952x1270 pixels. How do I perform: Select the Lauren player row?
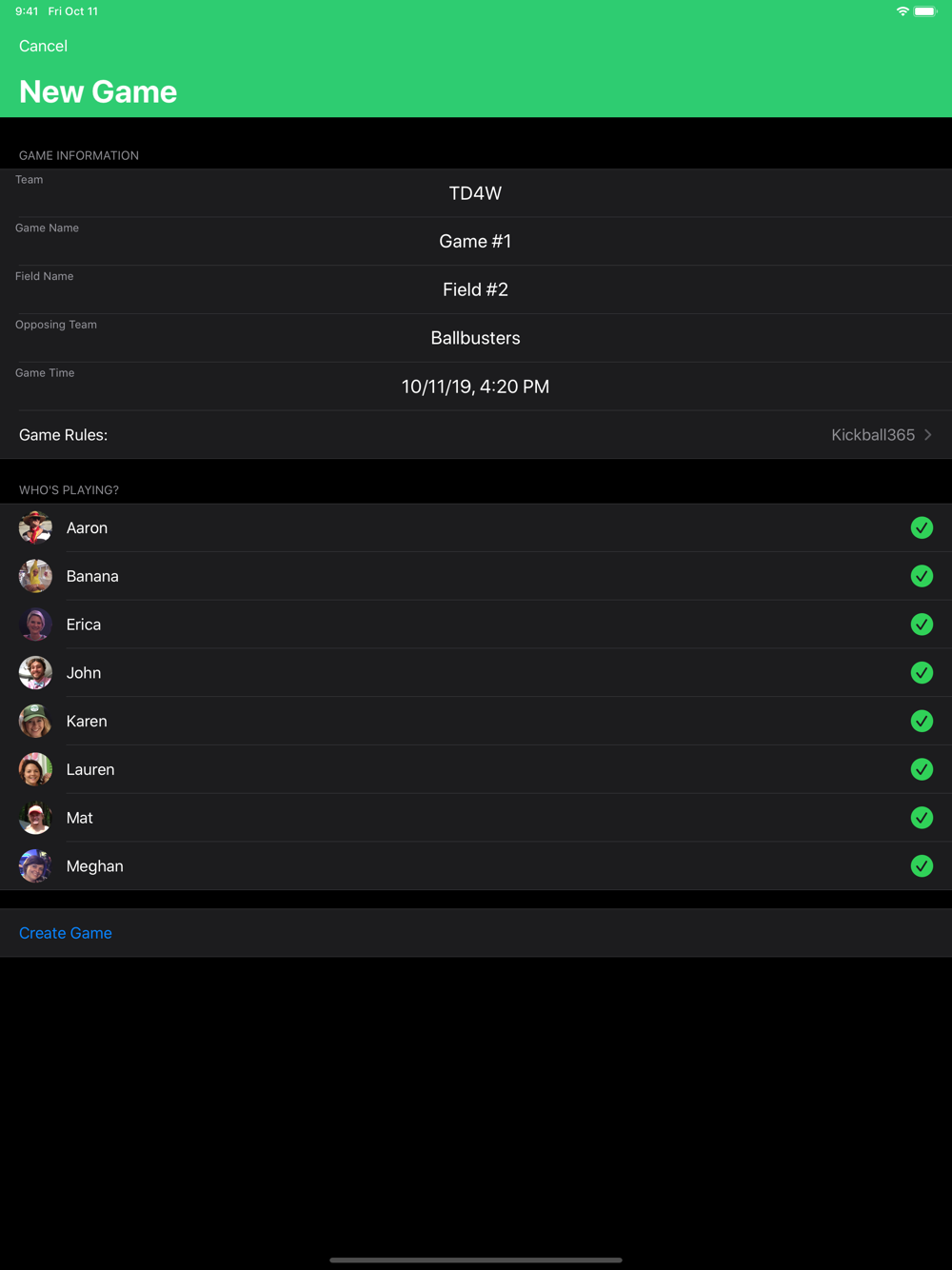(x=476, y=769)
